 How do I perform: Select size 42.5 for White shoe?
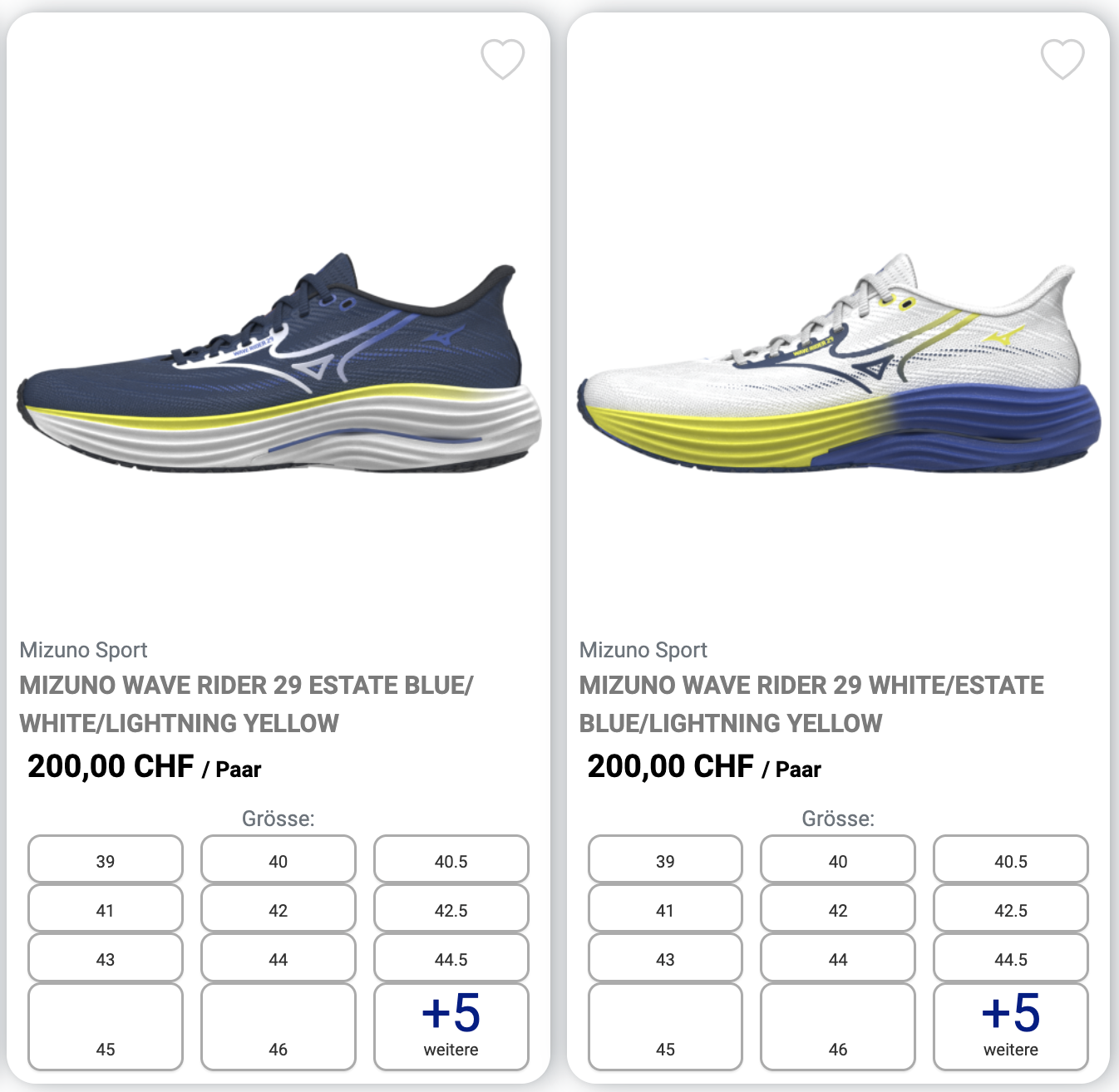coord(1011,908)
